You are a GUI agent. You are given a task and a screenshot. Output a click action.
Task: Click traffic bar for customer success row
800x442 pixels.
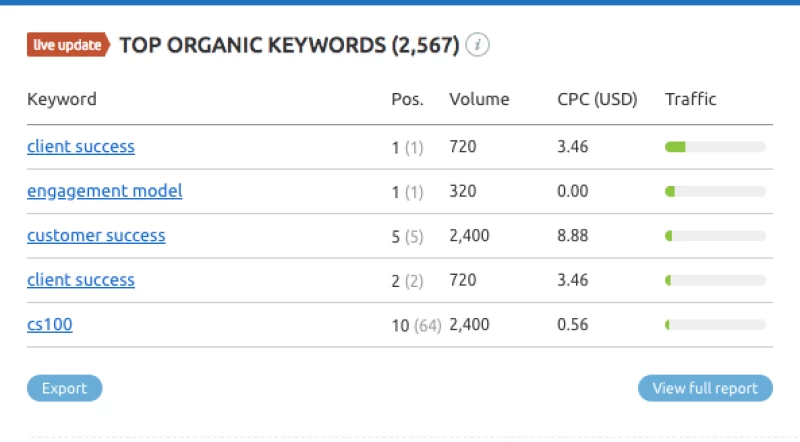point(715,236)
